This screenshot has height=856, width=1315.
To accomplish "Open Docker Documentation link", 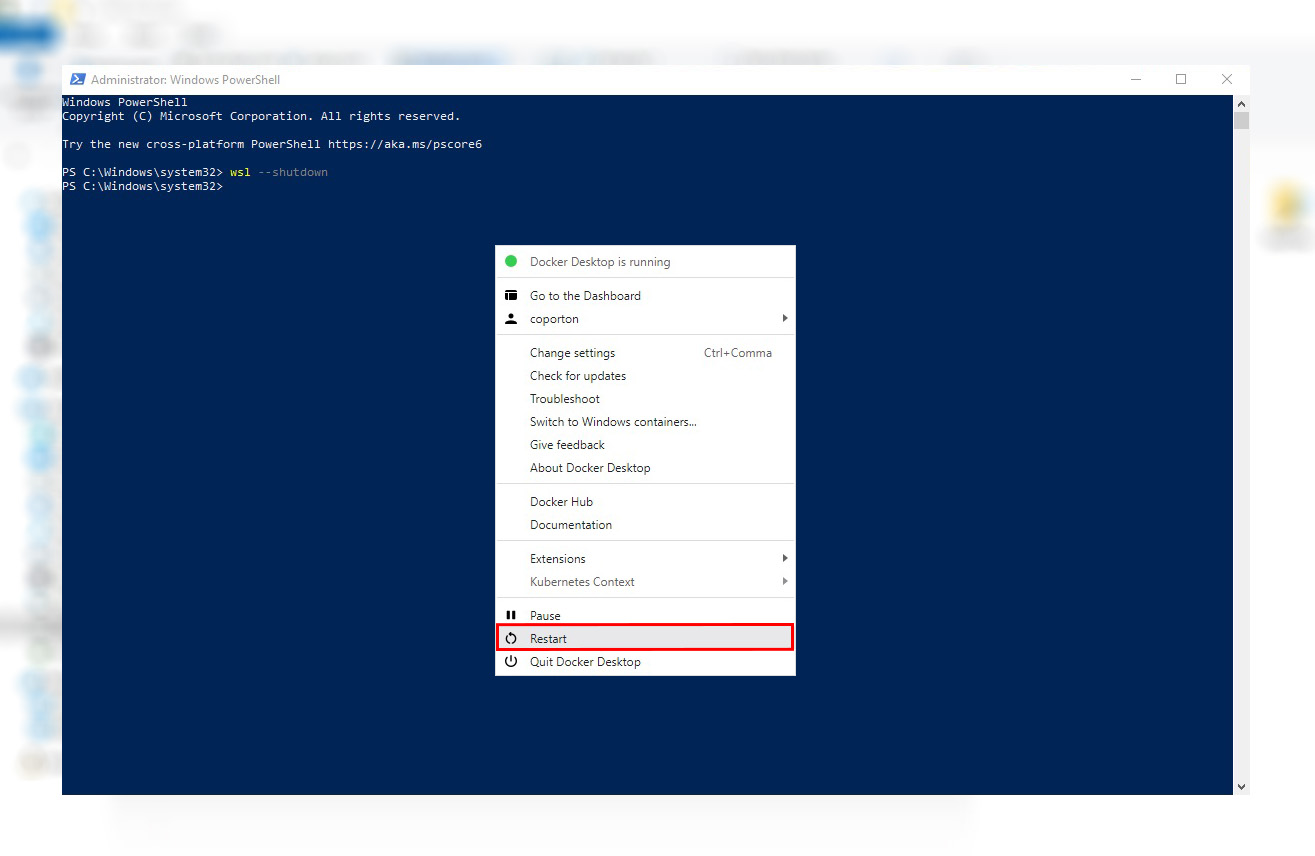I will click(x=571, y=525).
